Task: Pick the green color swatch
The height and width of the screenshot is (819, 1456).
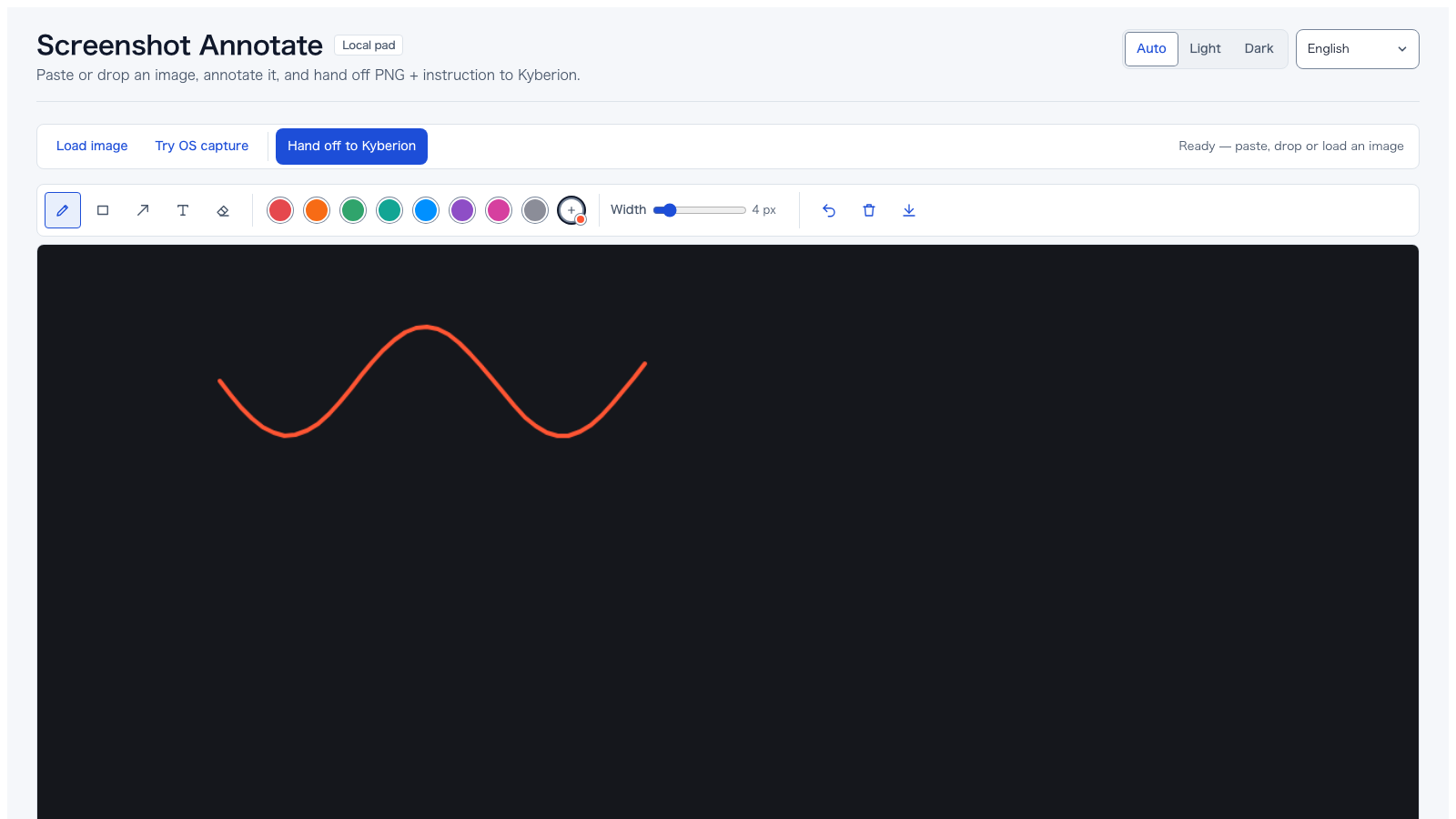Action: click(x=353, y=210)
